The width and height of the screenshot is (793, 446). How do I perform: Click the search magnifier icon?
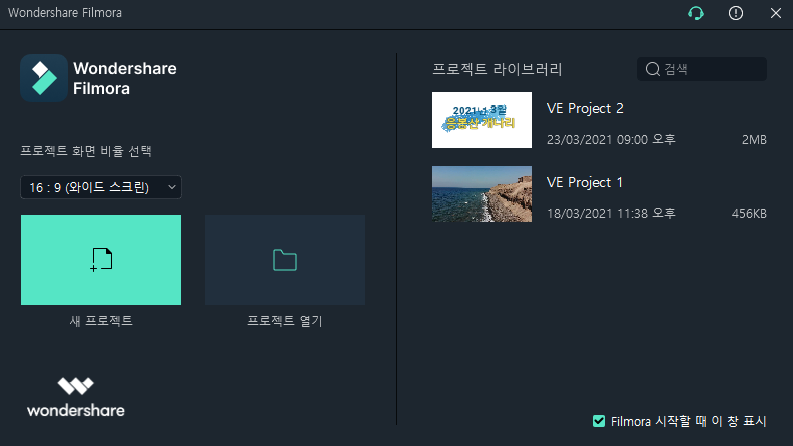coord(652,69)
